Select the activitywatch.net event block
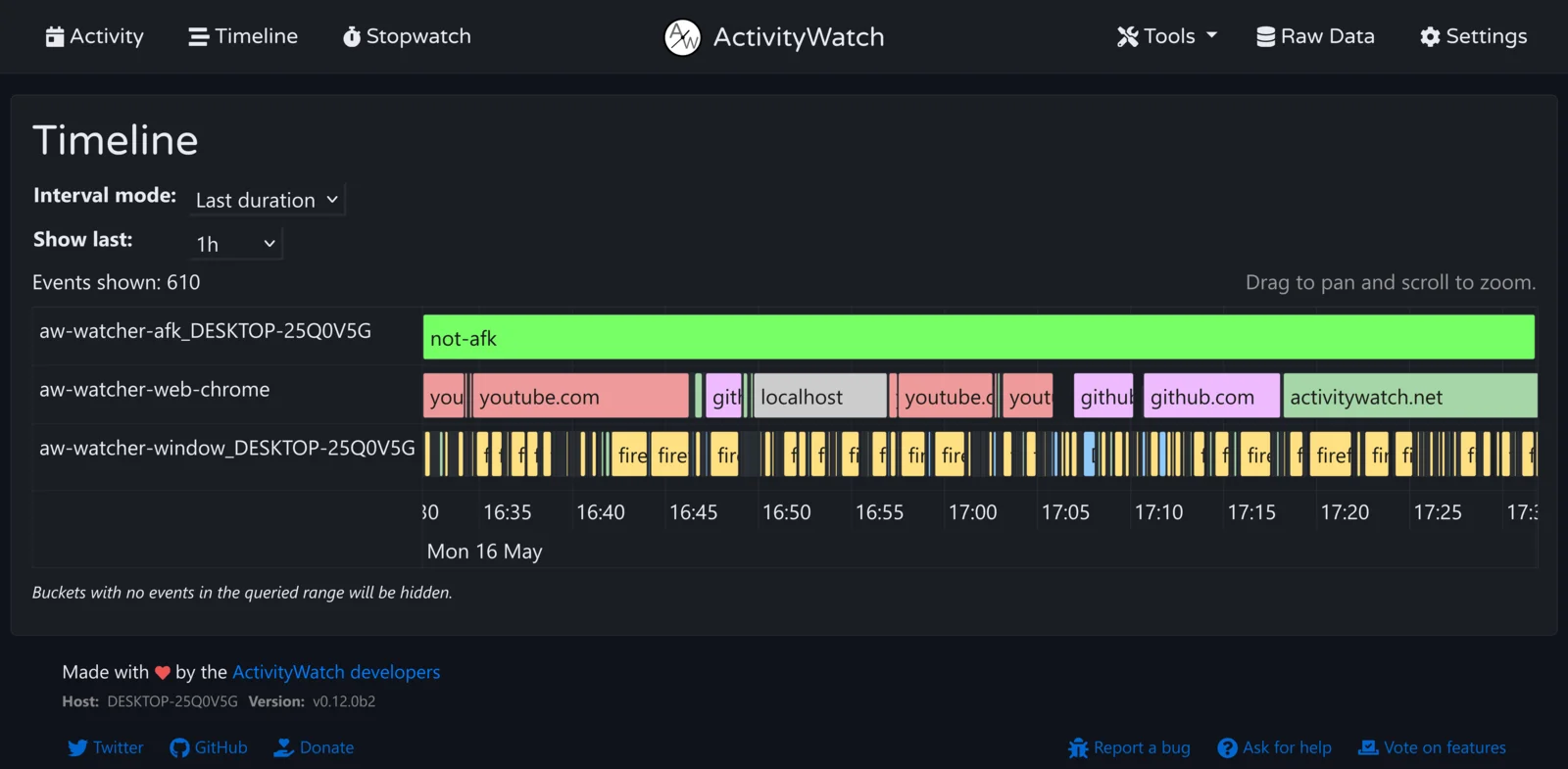Image resolution: width=1568 pixels, height=769 pixels. pyautogui.click(x=1410, y=396)
